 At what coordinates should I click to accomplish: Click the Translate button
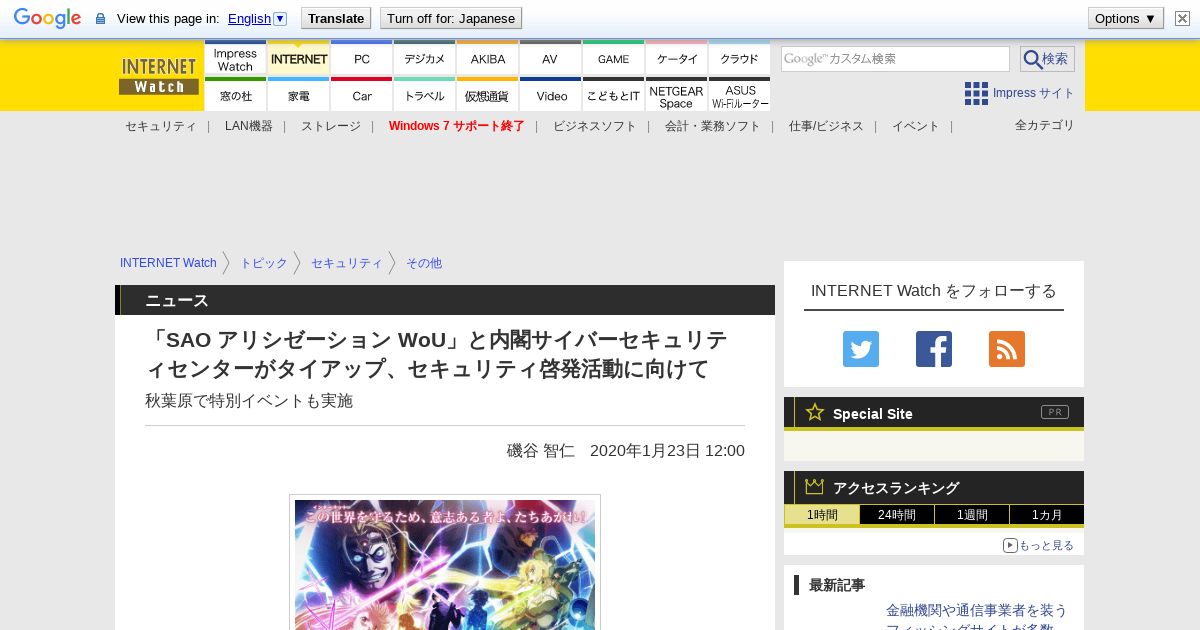pos(336,18)
